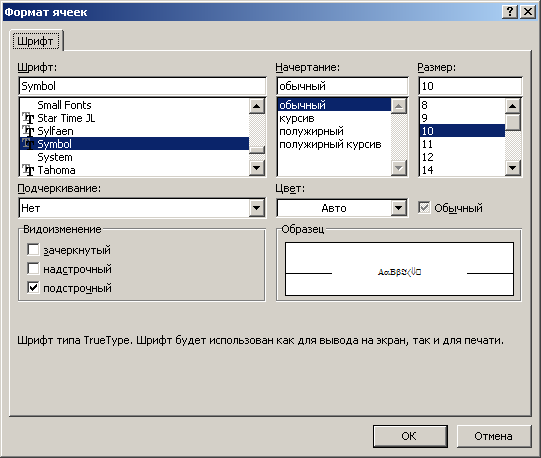
Task: Click the font list scroll down arrow
Action: click(x=256, y=168)
